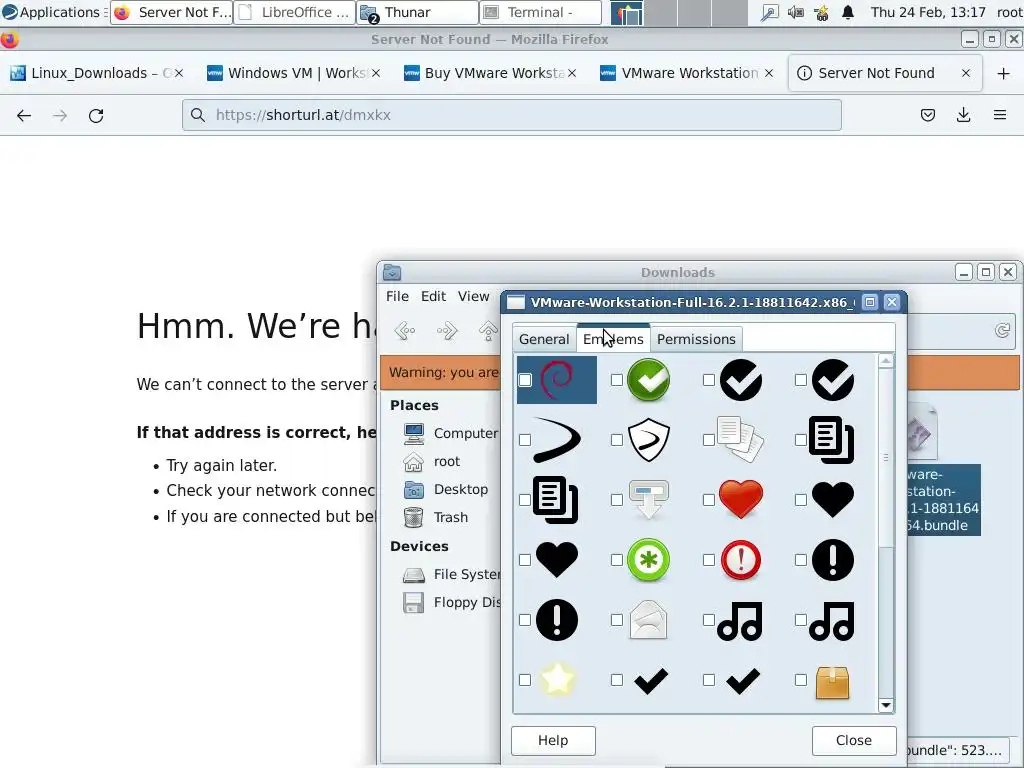Choose the yellow star emblem

(557, 680)
